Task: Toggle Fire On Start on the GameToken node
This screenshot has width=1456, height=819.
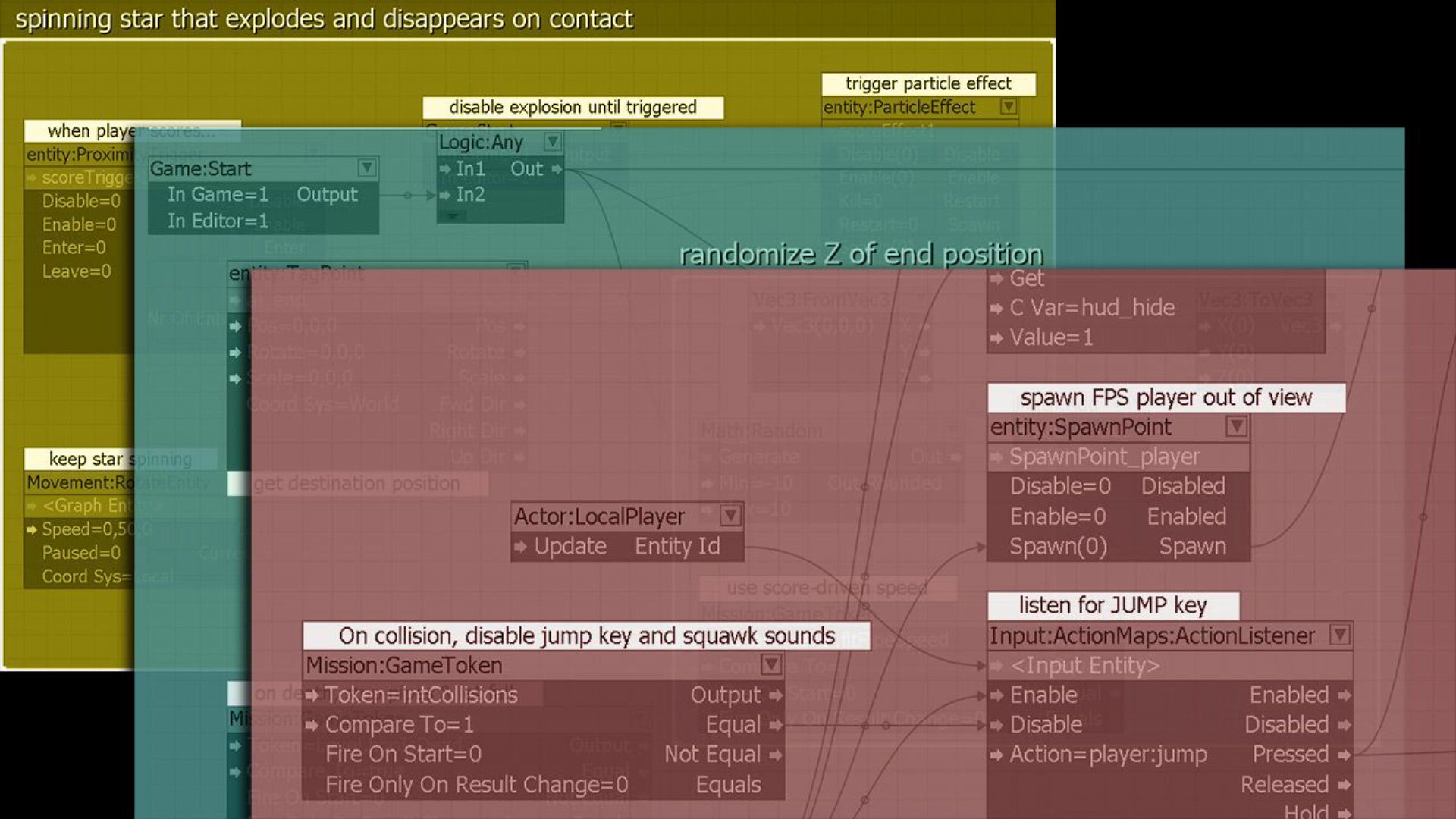Action: pyautogui.click(x=403, y=754)
